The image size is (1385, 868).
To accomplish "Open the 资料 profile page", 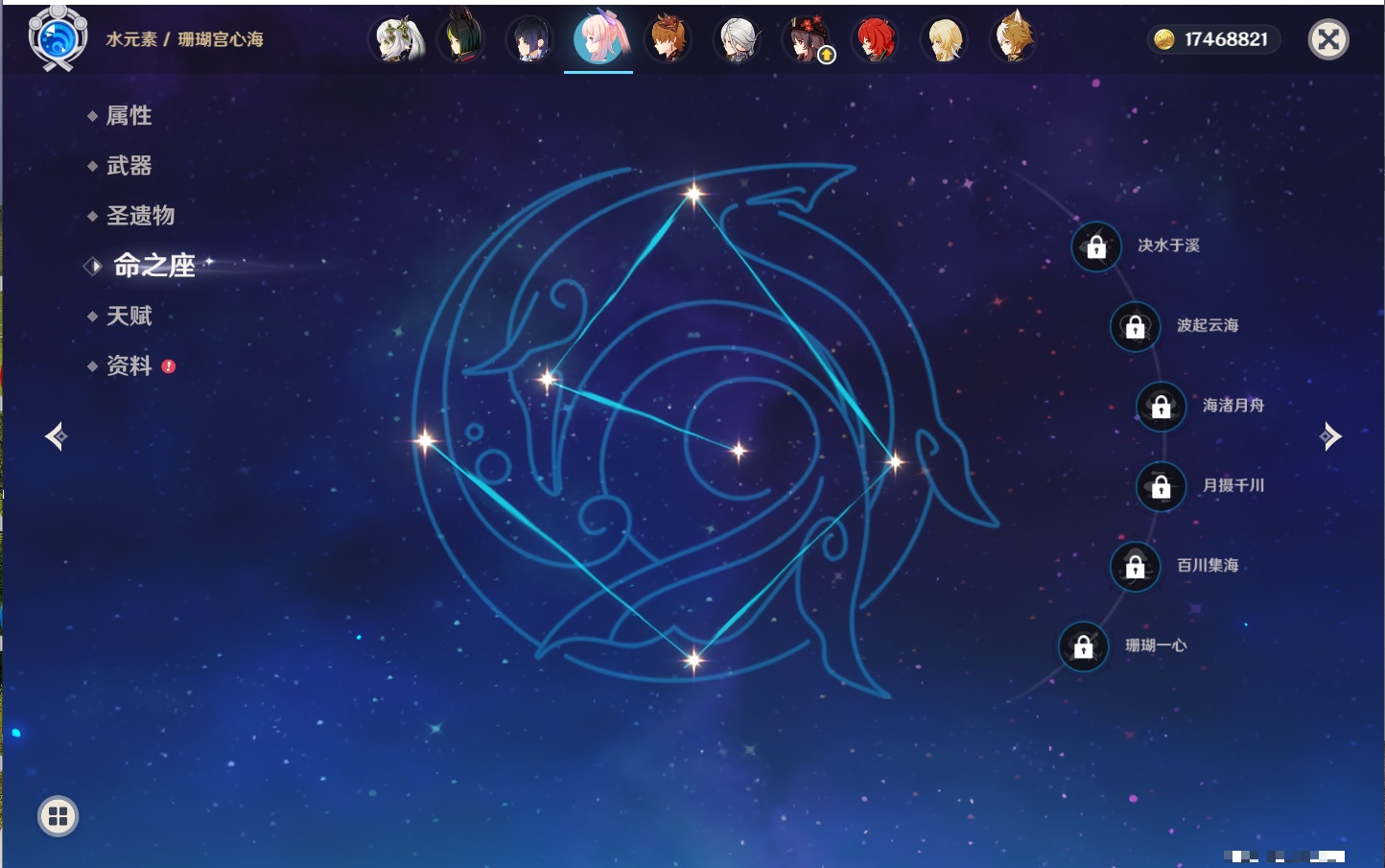I will point(130,365).
